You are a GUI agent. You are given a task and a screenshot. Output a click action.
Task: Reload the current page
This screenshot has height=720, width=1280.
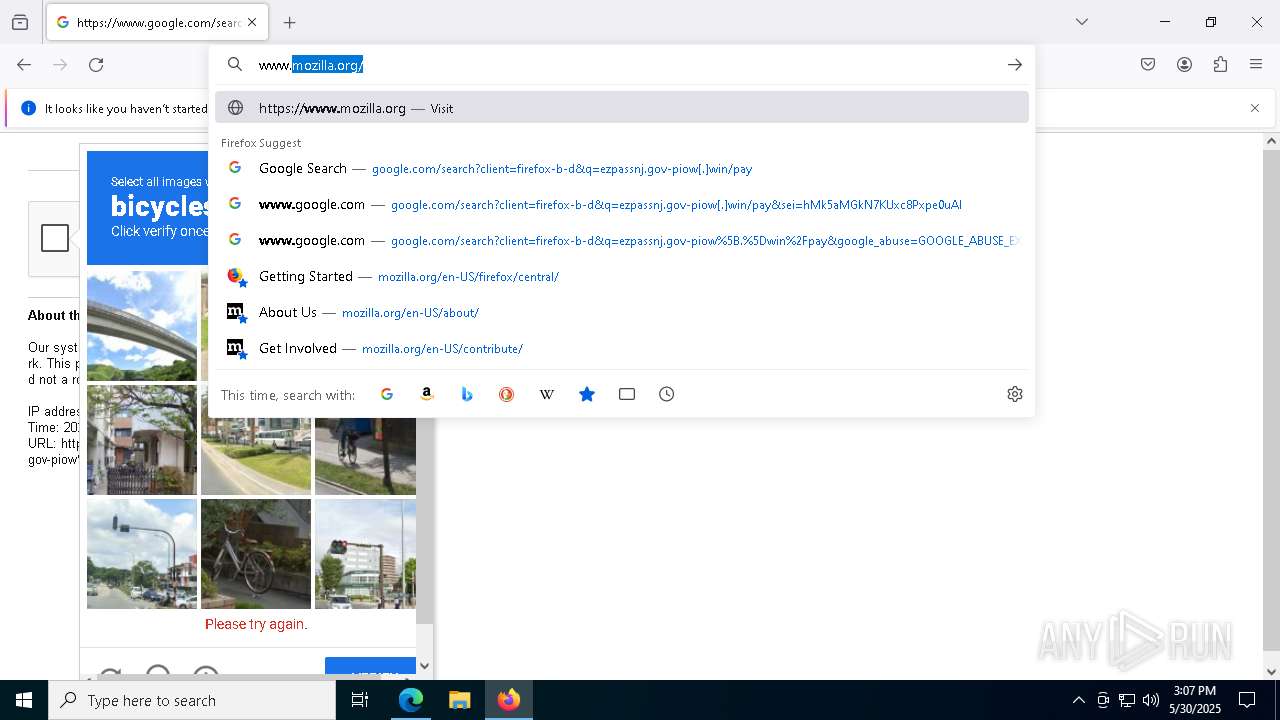coord(96,65)
